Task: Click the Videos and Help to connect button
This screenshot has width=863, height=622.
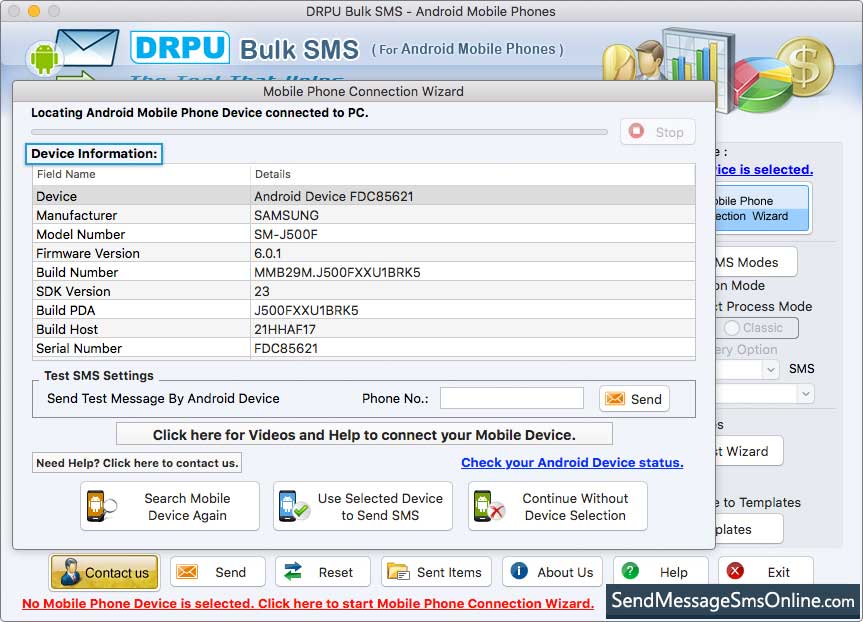Action: click(x=364, y=434)
